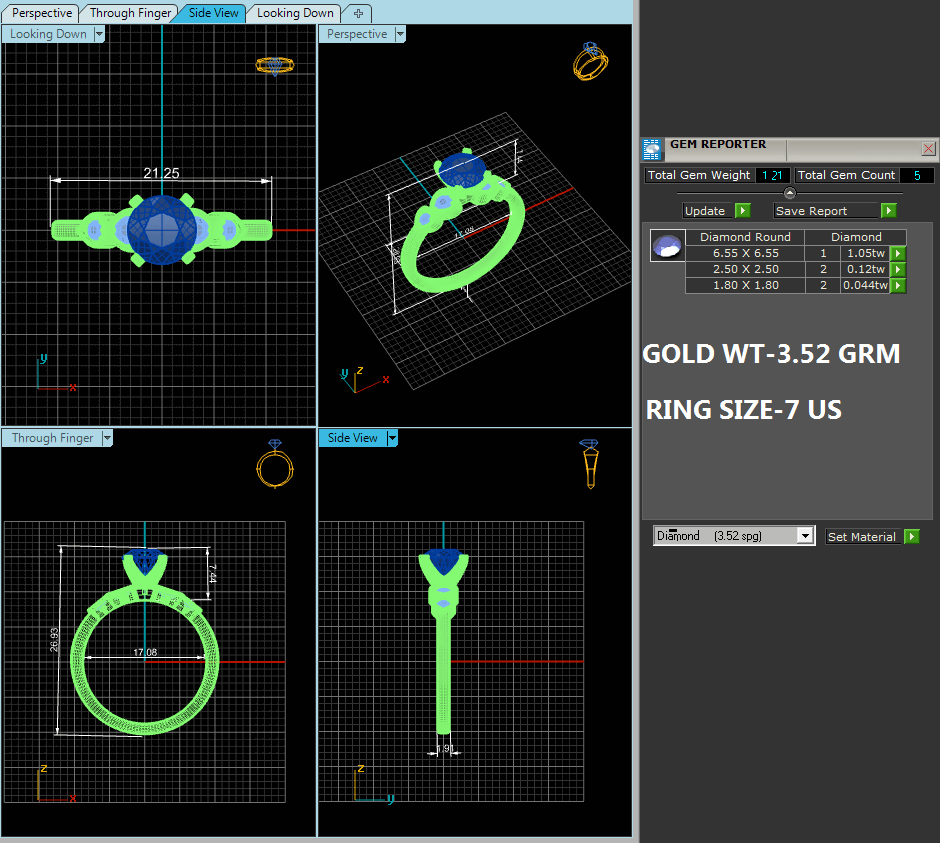The image size is (940, 843).
Task: Expand the Through Finger viewport dropdown
Action: click(106, 438)
